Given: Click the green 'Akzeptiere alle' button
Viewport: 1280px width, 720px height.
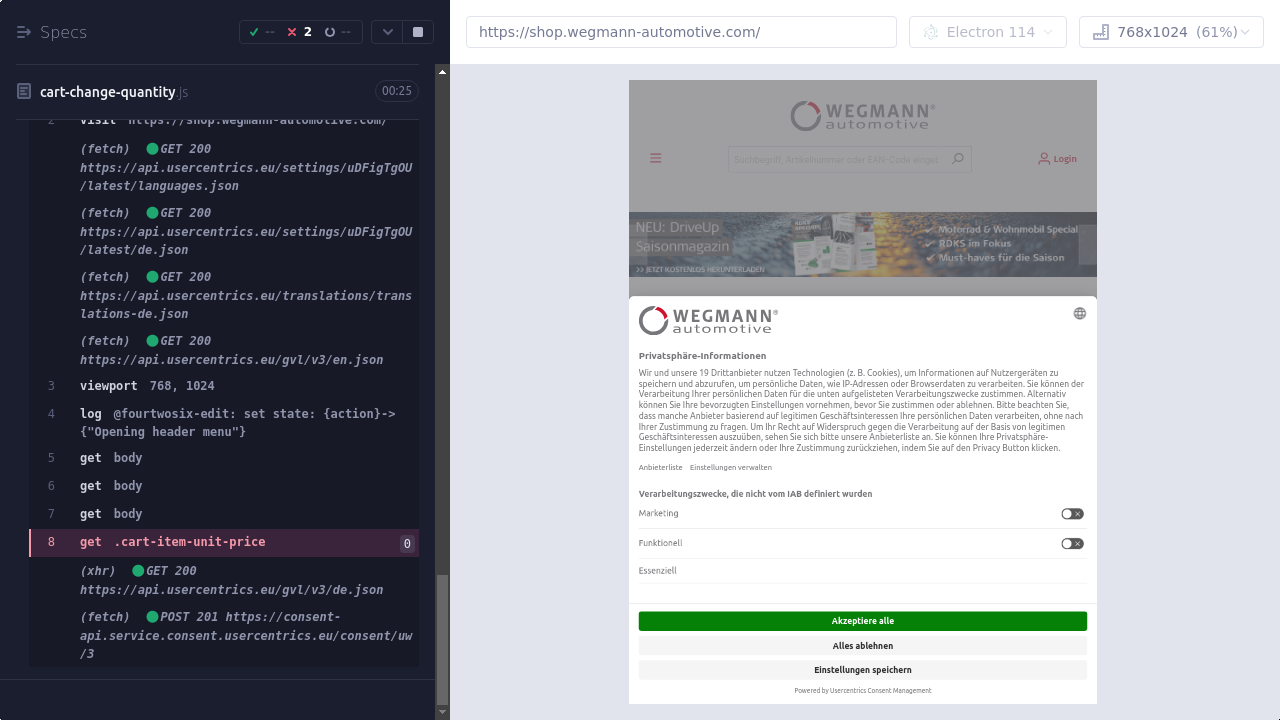Looking at the screenshot, I should (862, 621).
